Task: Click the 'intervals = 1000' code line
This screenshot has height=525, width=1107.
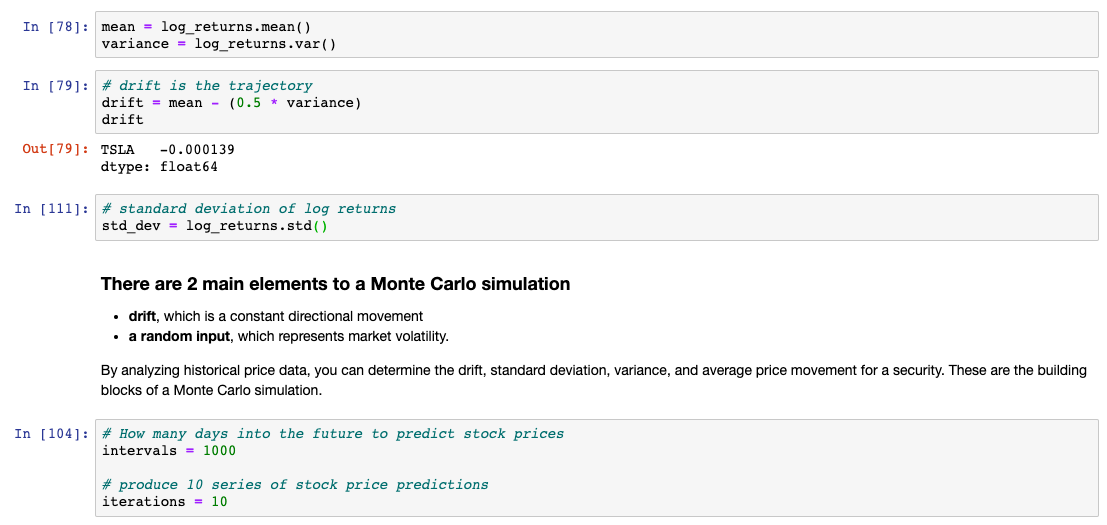Action: click(168, 451)
